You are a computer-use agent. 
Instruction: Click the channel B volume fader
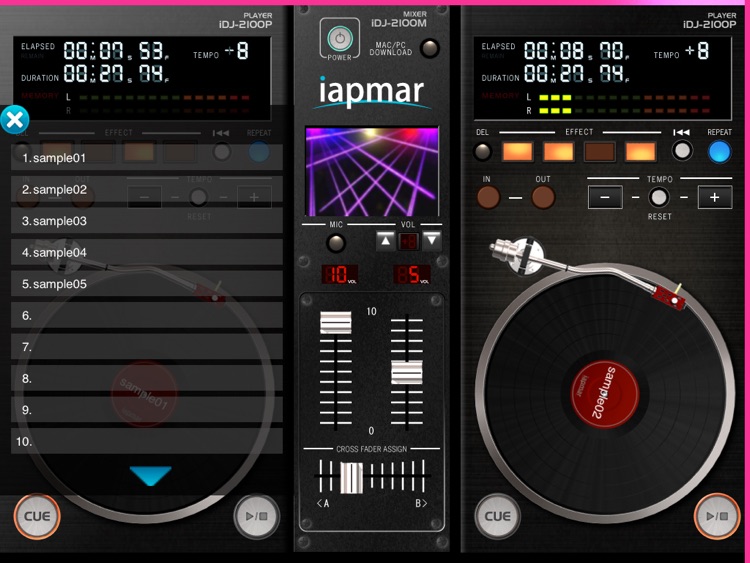tap(407, 372)
